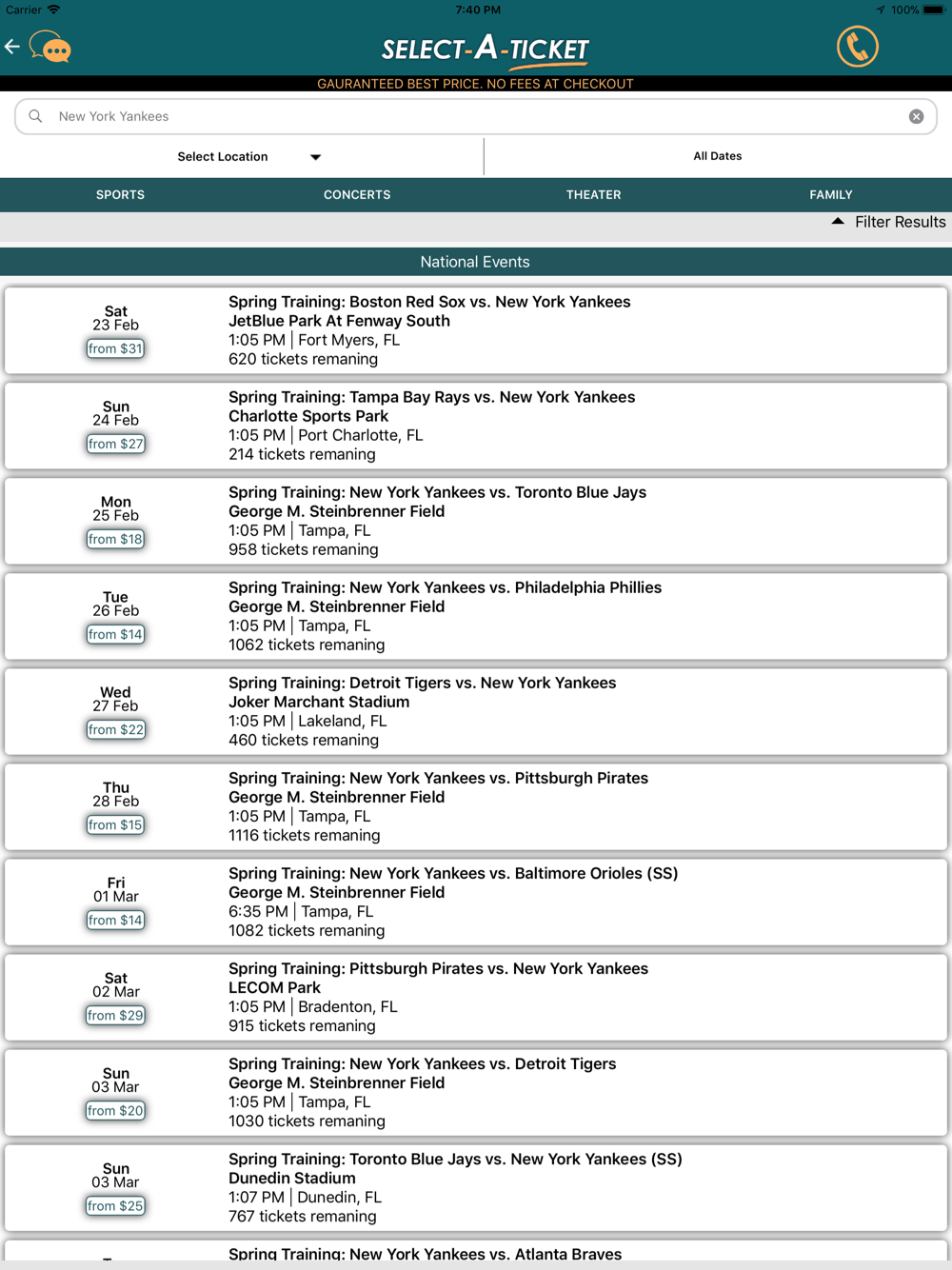Tap the Sat 02 Mar date label

115,984
